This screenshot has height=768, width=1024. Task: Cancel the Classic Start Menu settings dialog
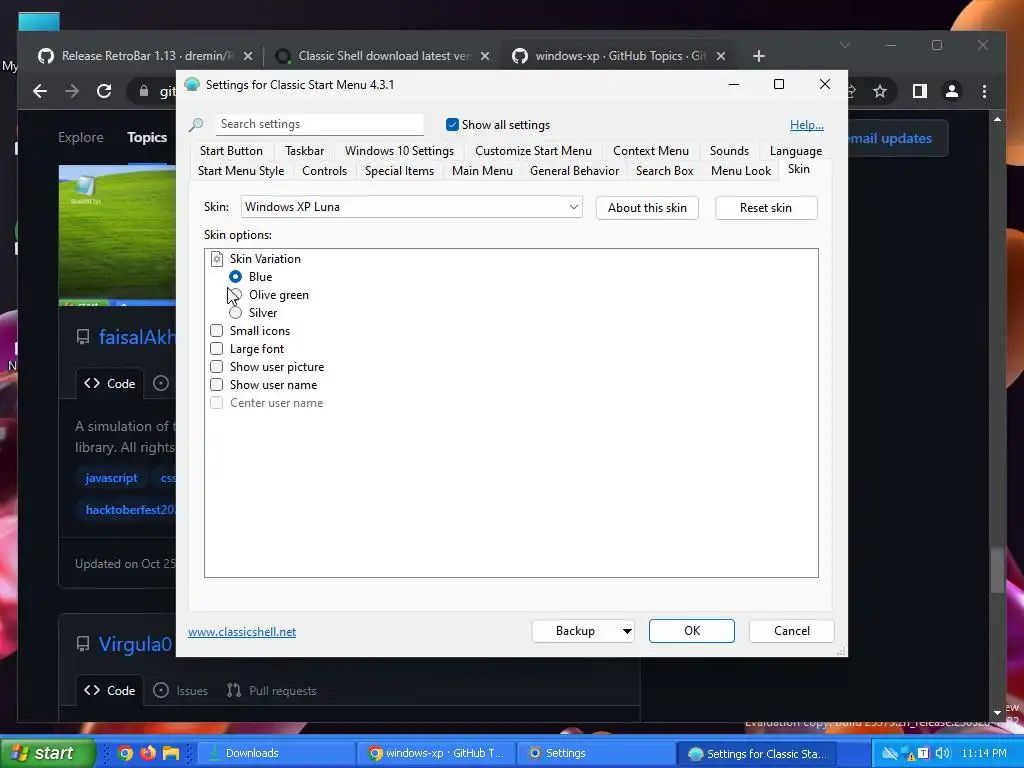[792, 631]
